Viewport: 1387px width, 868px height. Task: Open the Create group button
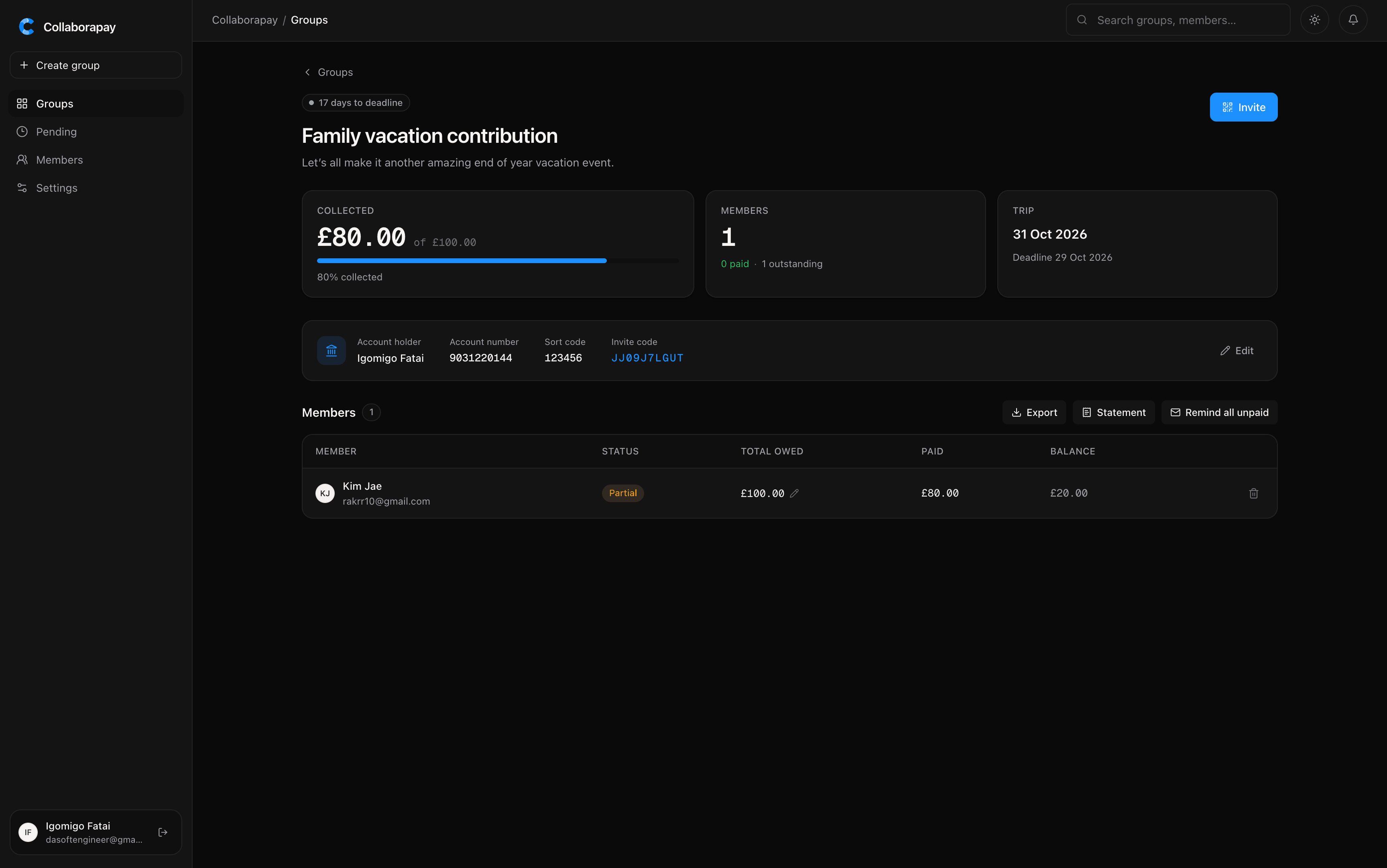pos(96,65)
